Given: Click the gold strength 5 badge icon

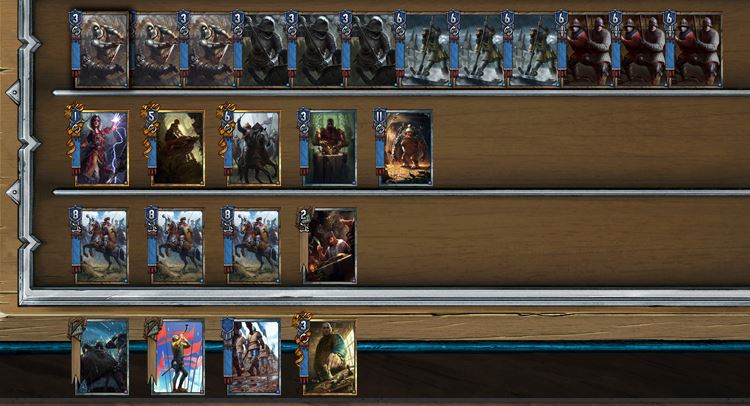Looking at the screenshot, I should [150, 115].
